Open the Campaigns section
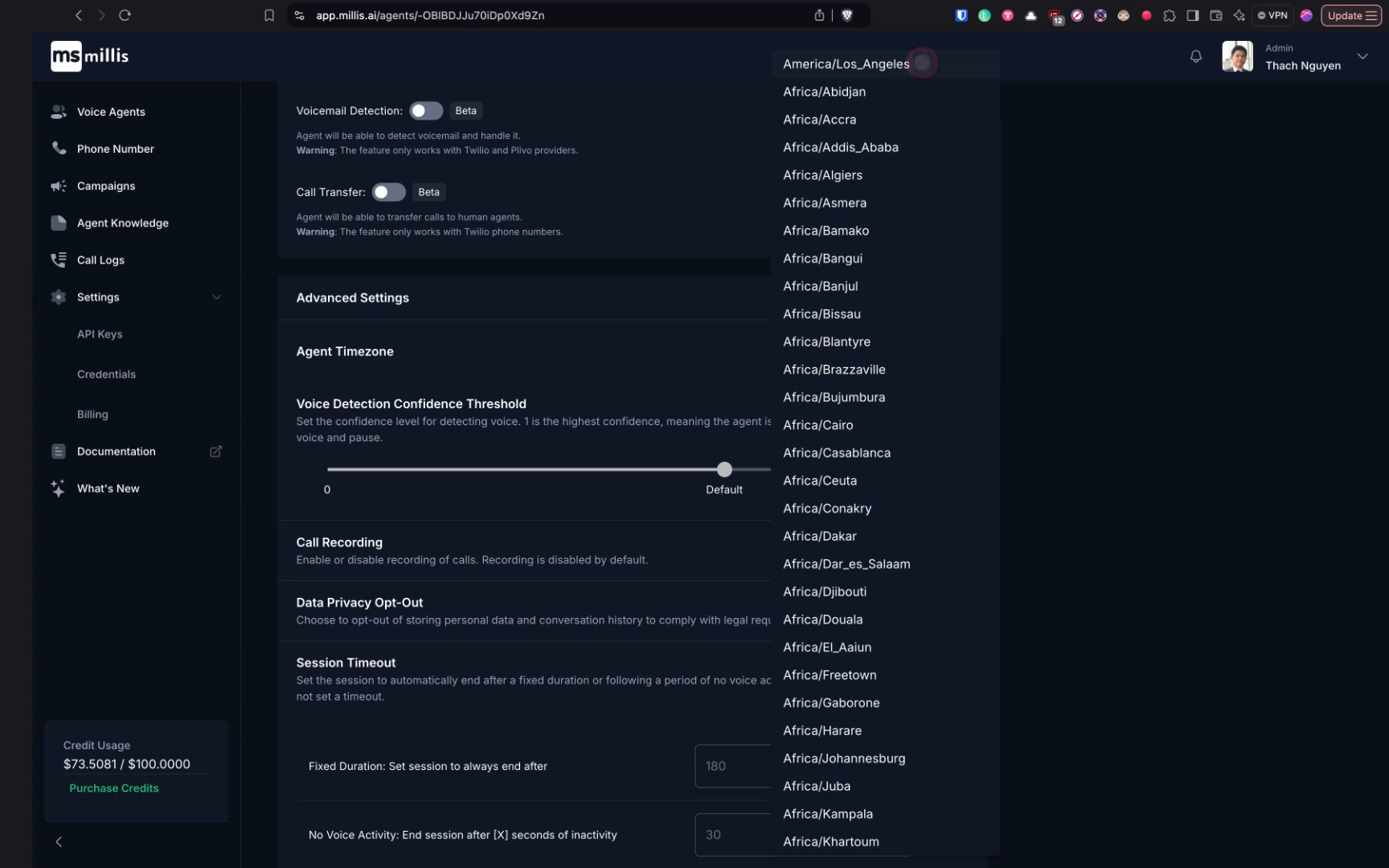Image resolution: width=1389 pixels, height=868 pixels. [x=105, y=186]
